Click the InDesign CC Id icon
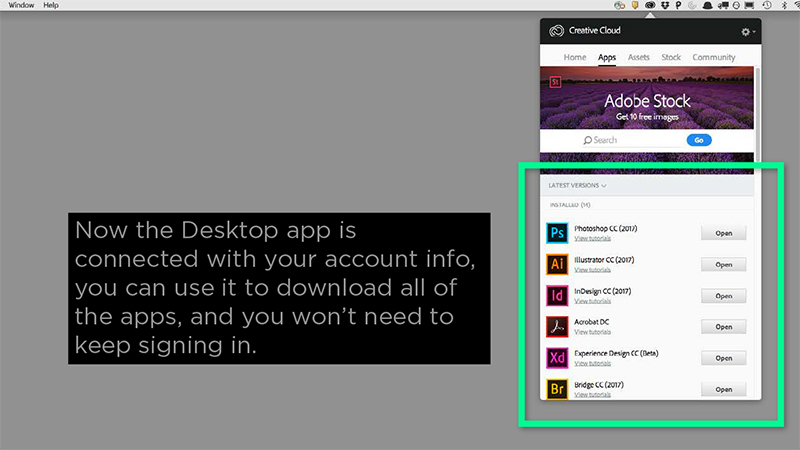800x450 pixels. click(557, 295)
